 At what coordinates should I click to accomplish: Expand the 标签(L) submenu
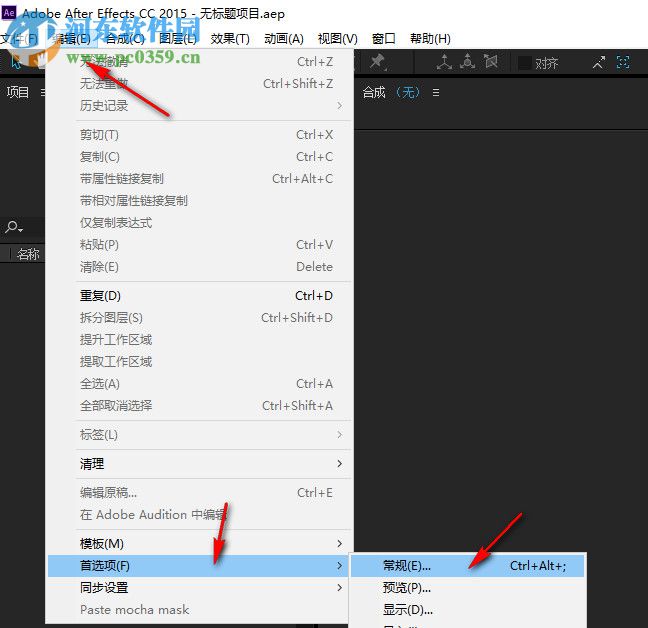[199, 435]
